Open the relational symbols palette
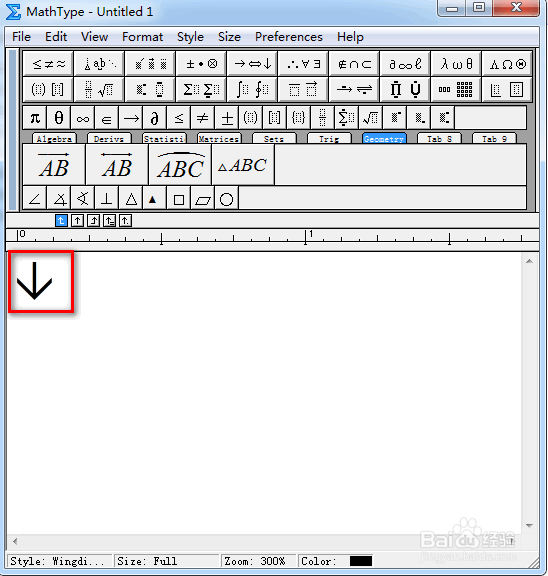Screen dimensions: 548x576 point(48,64)
